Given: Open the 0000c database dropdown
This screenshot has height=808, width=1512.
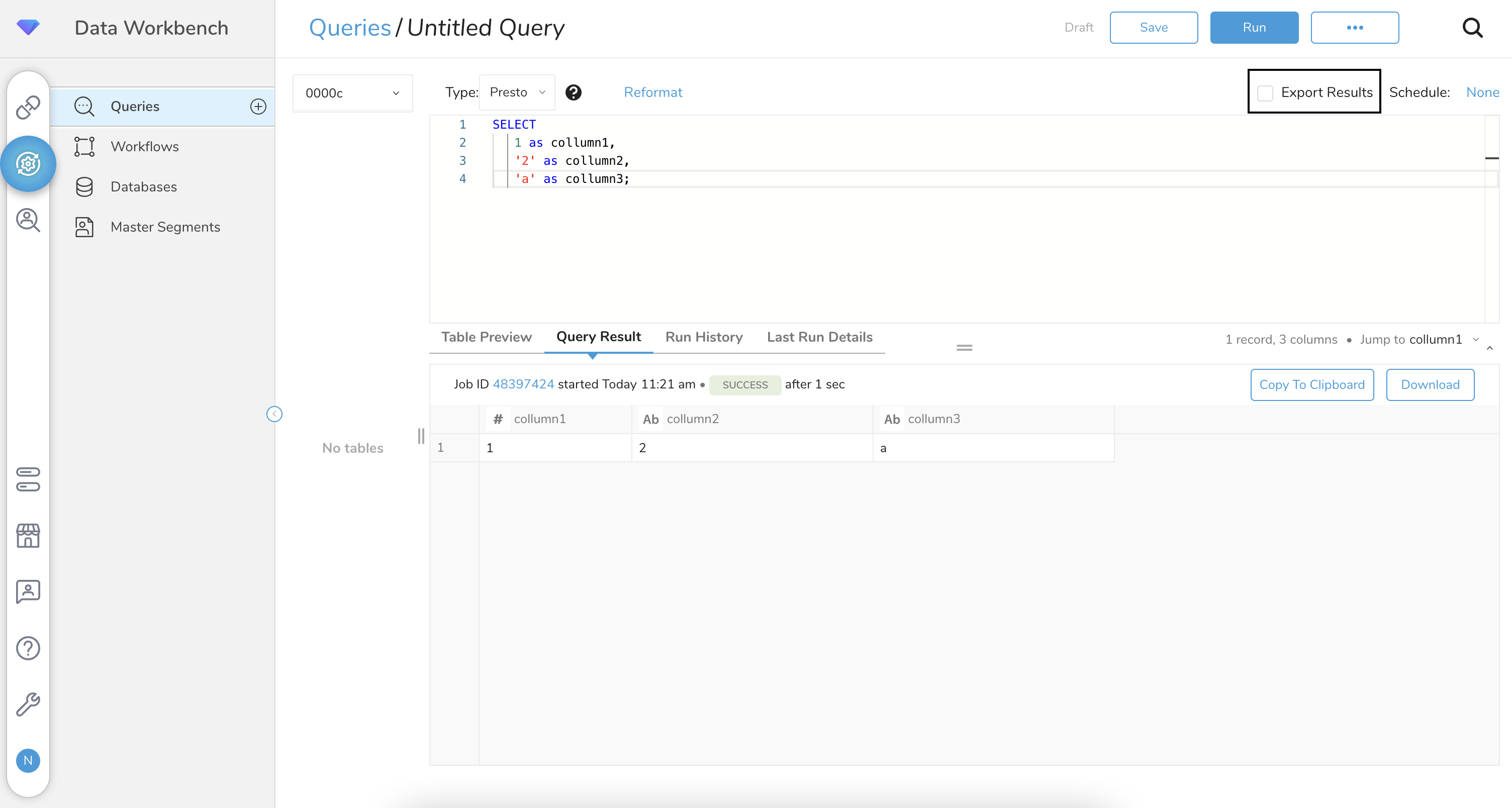Looking at the screenshot, I should tap(352, 93).
